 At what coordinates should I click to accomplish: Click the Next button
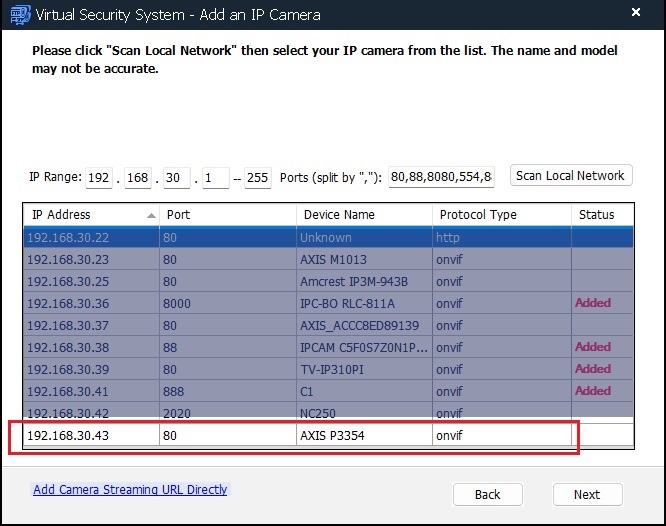(587, 494)
